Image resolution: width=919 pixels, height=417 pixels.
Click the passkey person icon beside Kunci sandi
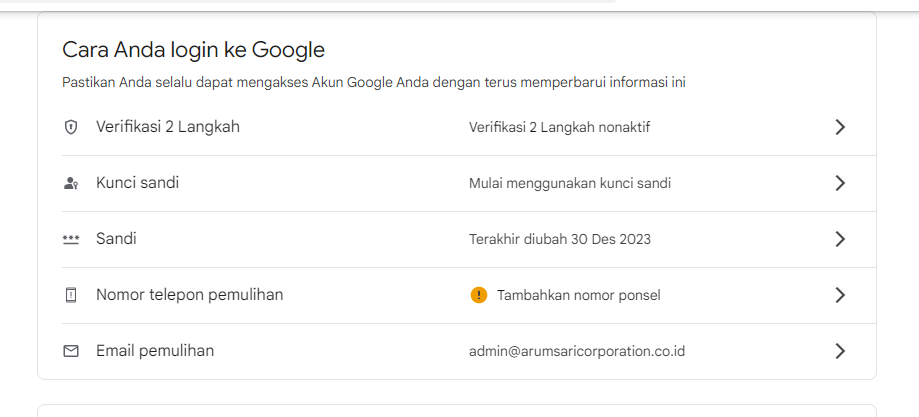tap(70, 183)
